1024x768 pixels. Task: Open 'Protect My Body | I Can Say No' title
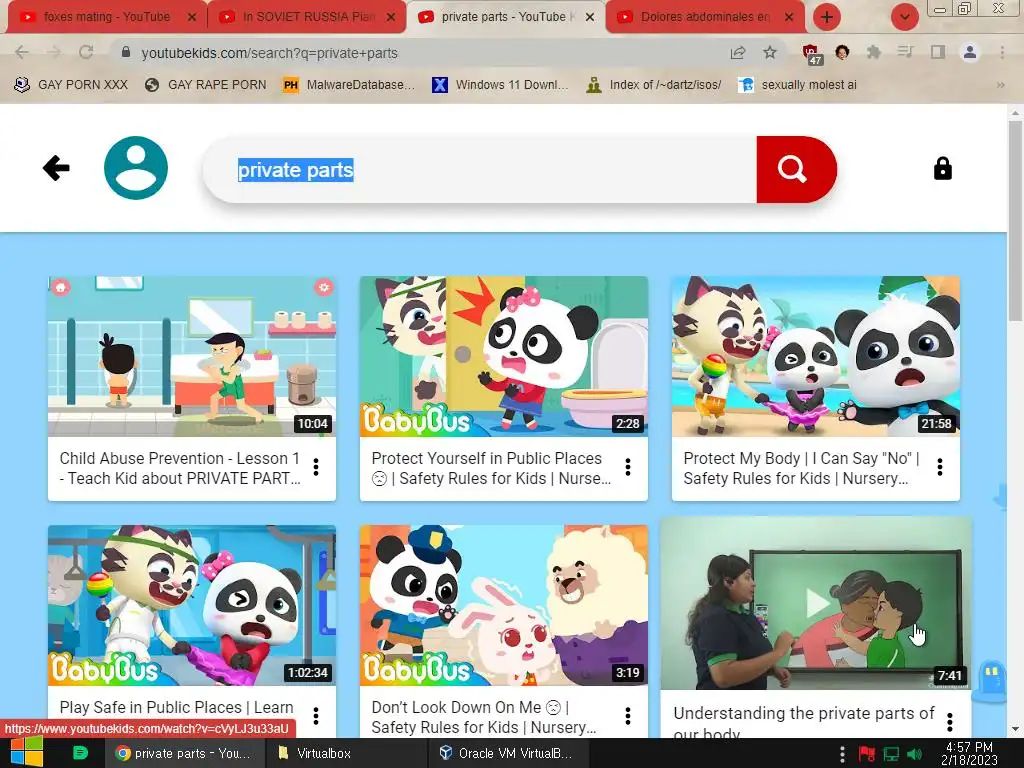tap(801, 468)
